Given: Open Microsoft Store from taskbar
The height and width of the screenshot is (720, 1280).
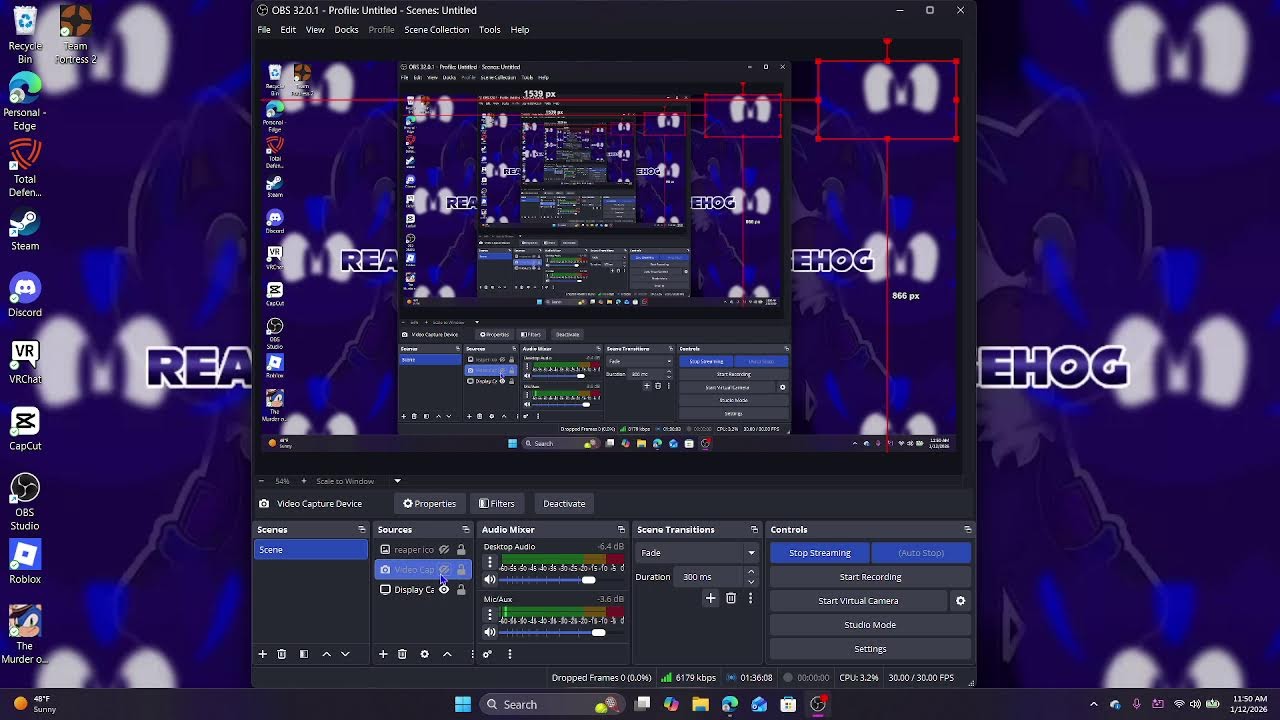Looking at the screenshot, I should (x=788, y=704).
